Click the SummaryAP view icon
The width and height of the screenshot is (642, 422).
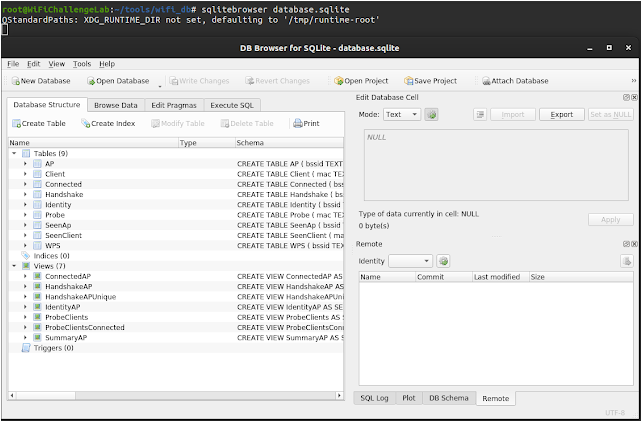(x=37, y=338)
